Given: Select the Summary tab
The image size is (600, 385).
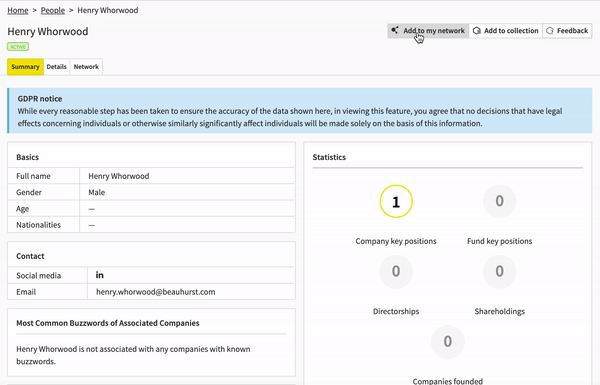Looking at the screenshot, I should point(25,67).
